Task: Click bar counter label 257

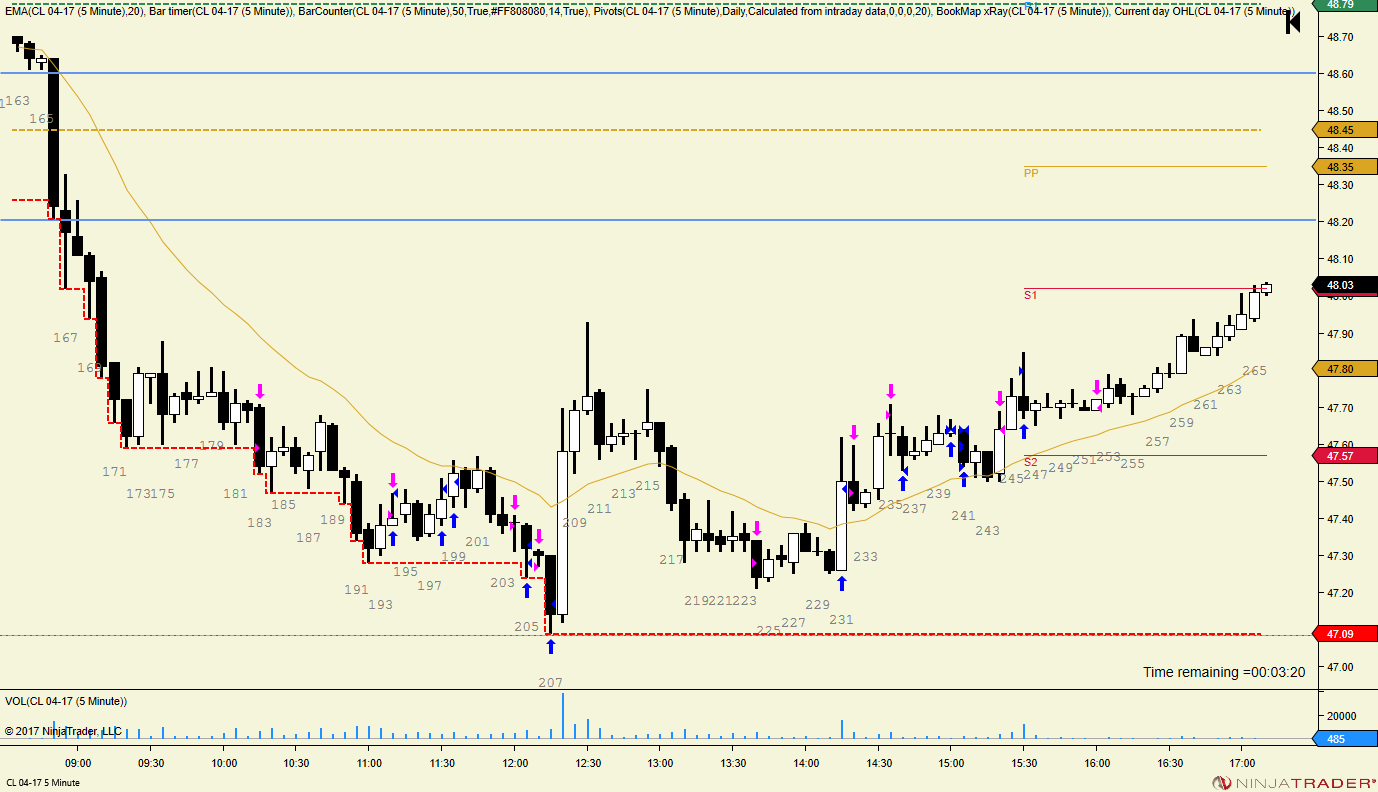Action: pos(1157,442)
